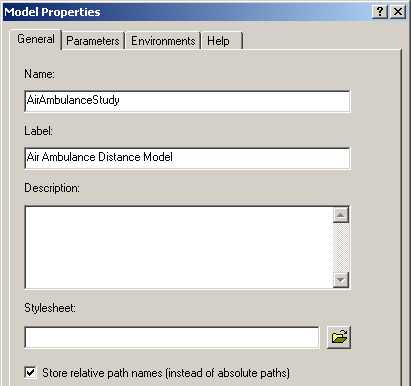
Task: Uncheck the Store relative path names checkbox
Action: (31, 372)
